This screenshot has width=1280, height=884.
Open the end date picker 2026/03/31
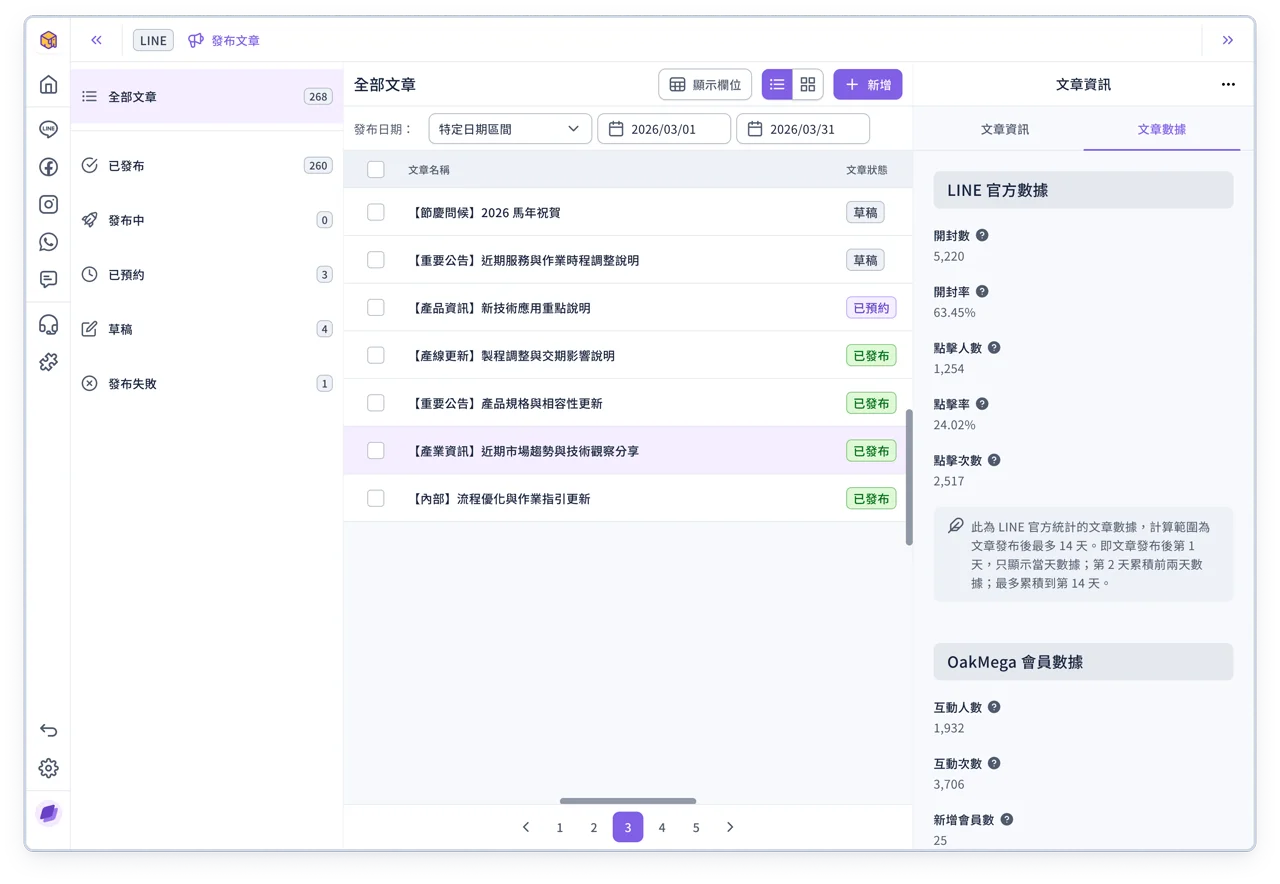coord(803,129)
